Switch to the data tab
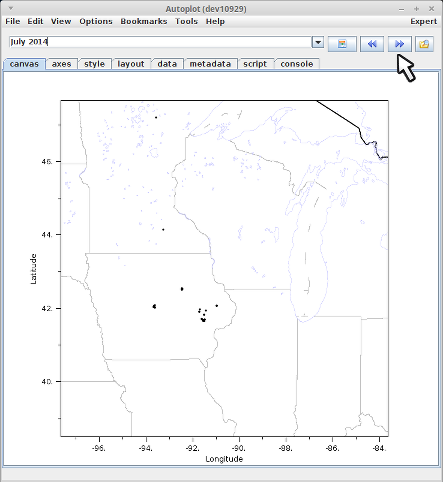Screen dimensions: 443x482 tap(167, 64)
